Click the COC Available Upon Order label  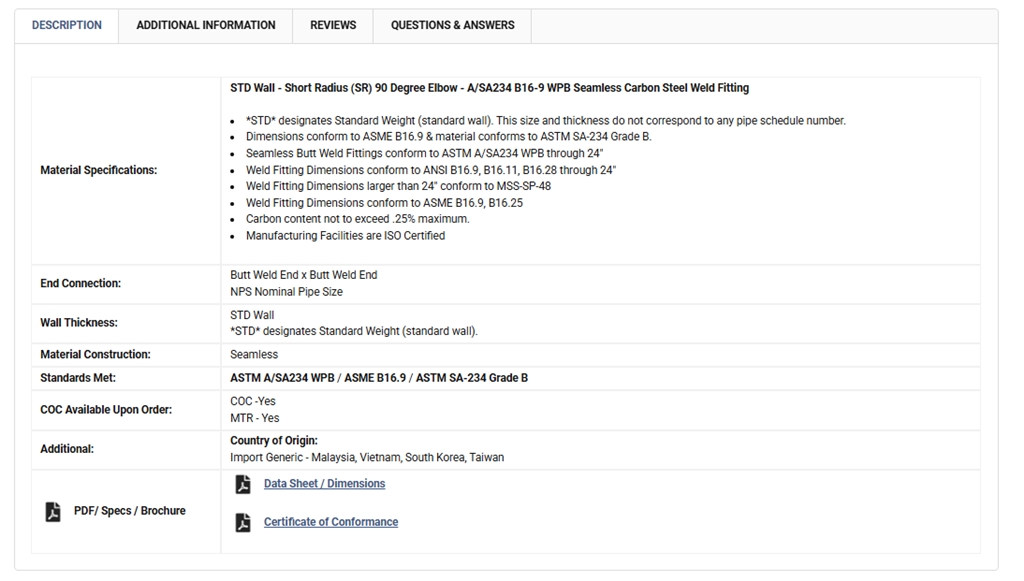click(106, 409)
